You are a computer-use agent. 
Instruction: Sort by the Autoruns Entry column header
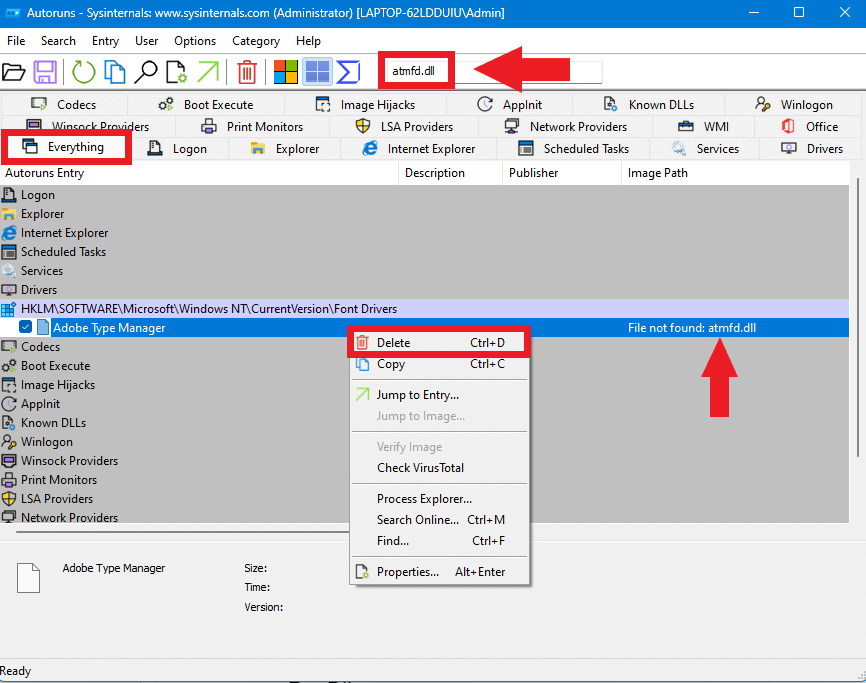[x=199, y=173]
